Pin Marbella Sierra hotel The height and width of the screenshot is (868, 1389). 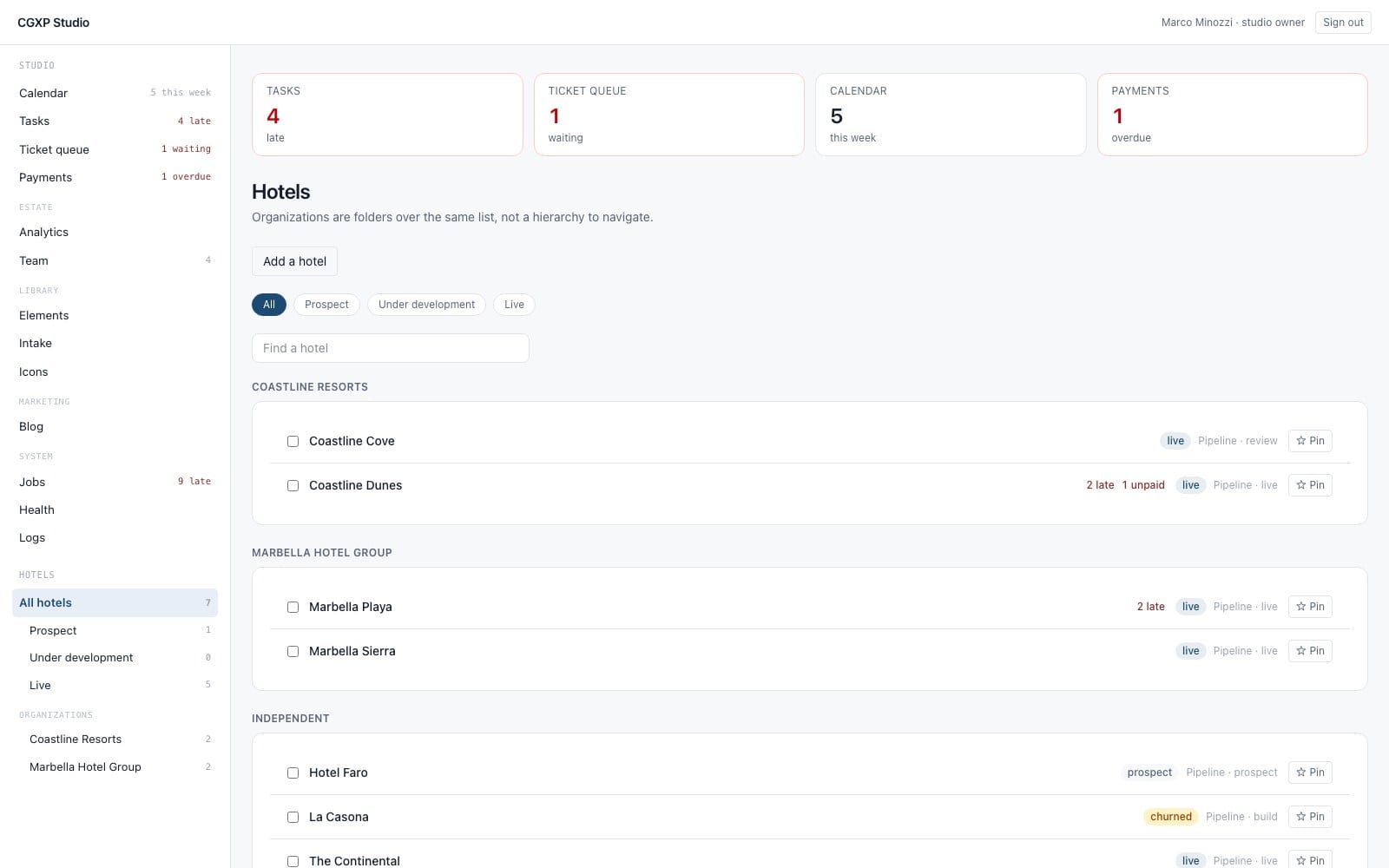tap(1310, 651)
